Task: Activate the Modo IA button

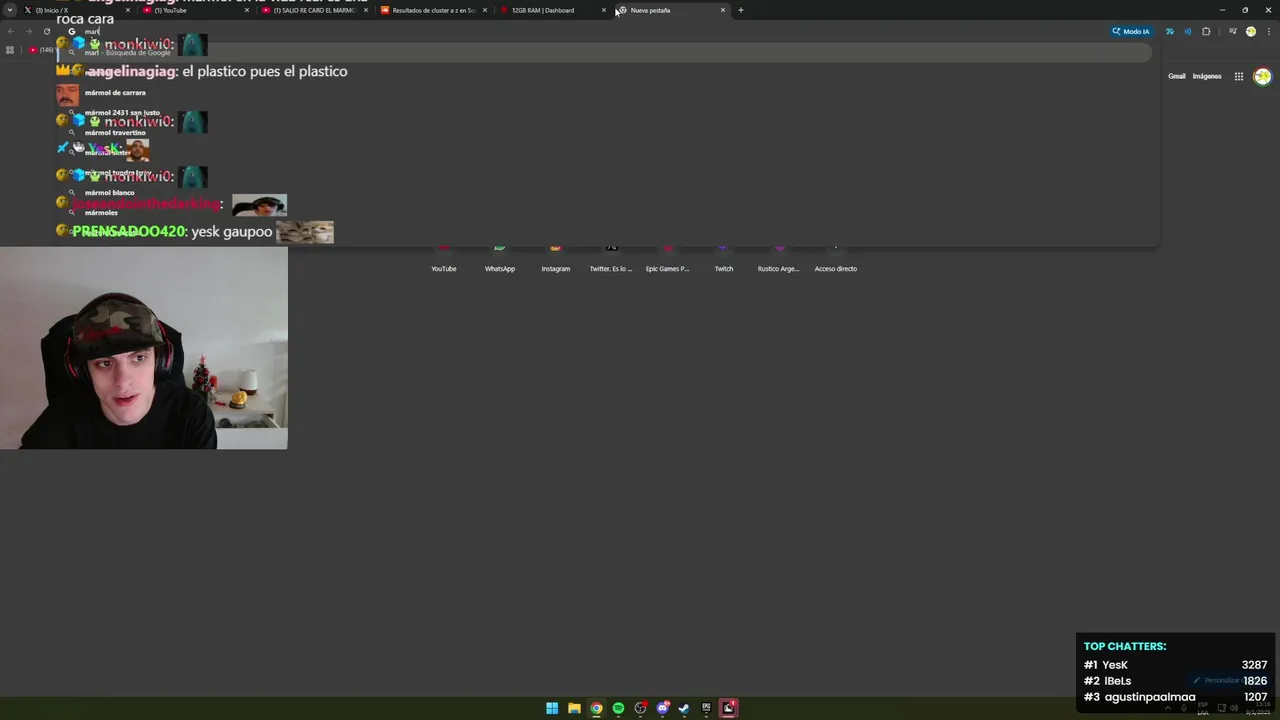Action: tap(1131, 31)
